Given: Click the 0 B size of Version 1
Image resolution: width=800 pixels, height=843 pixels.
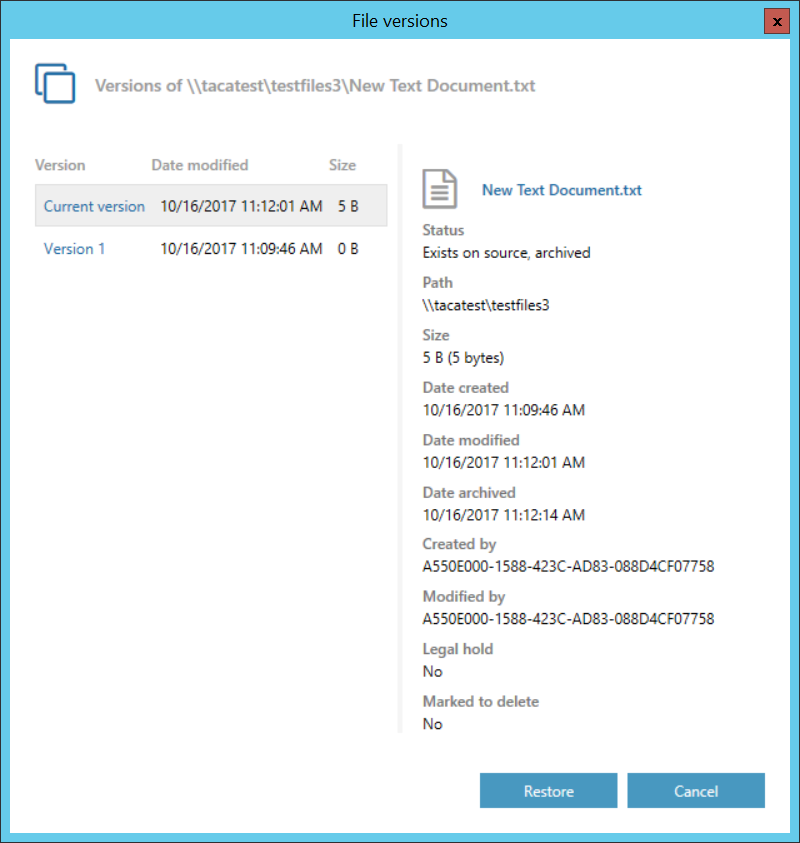Looking at the screenshot, I should pyautogui.click(x=347, y=249).
